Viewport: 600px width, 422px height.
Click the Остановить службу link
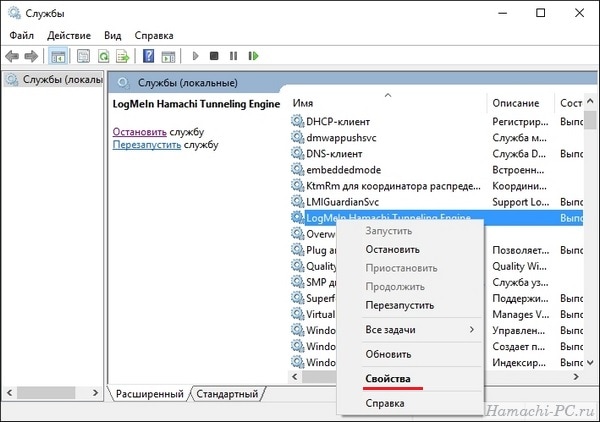click(x=139, y=132)
